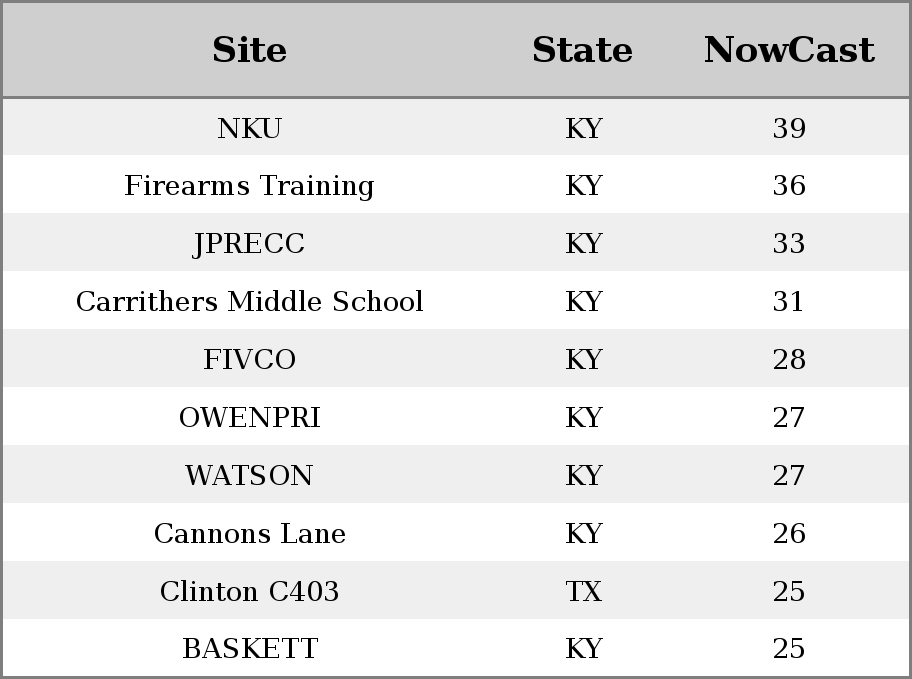
Task: Click the FIVCO site name
Action: [x=249, y=359]
